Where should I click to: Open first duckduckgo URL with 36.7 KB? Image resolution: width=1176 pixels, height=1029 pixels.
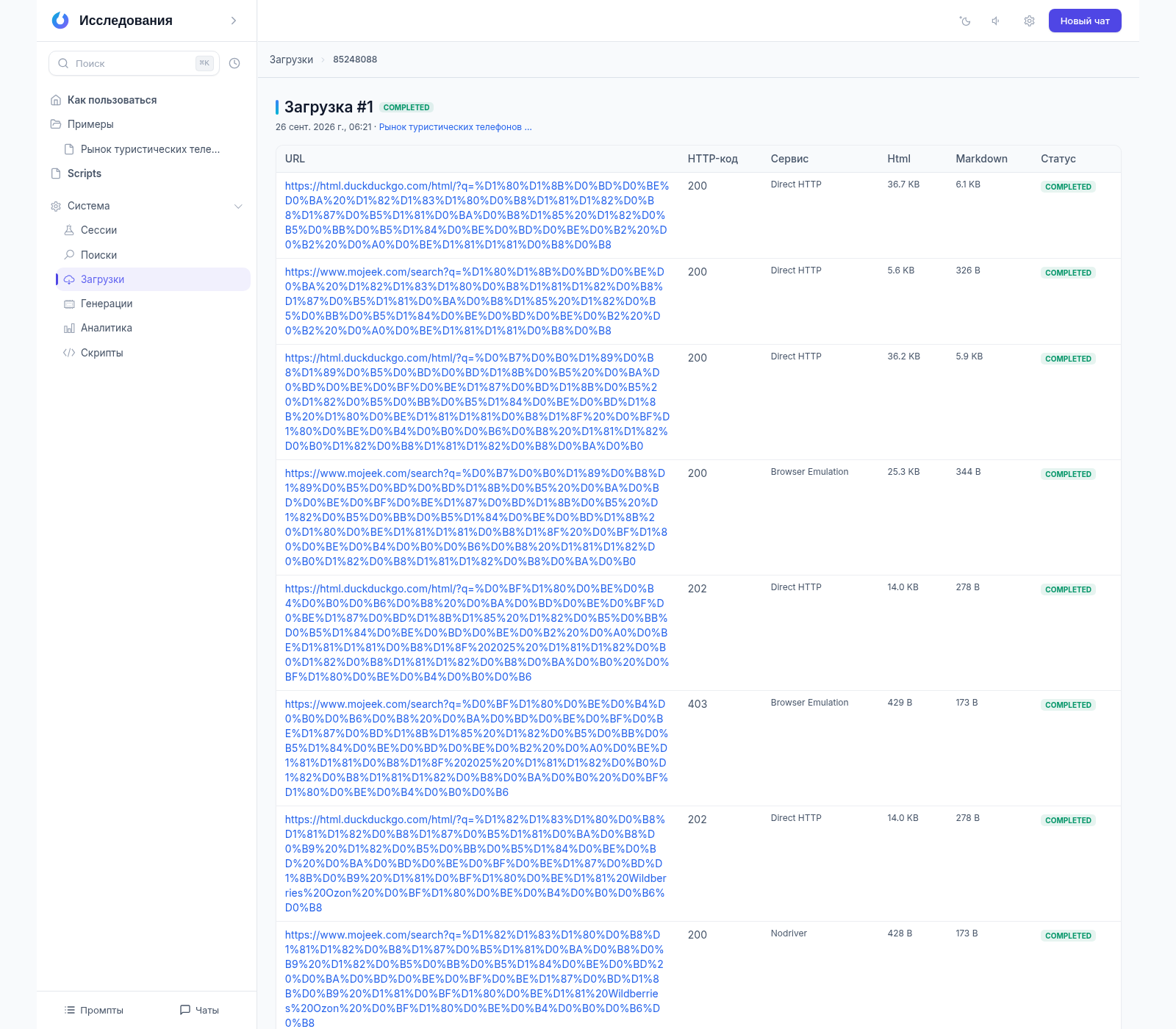(x=477, y=215)
